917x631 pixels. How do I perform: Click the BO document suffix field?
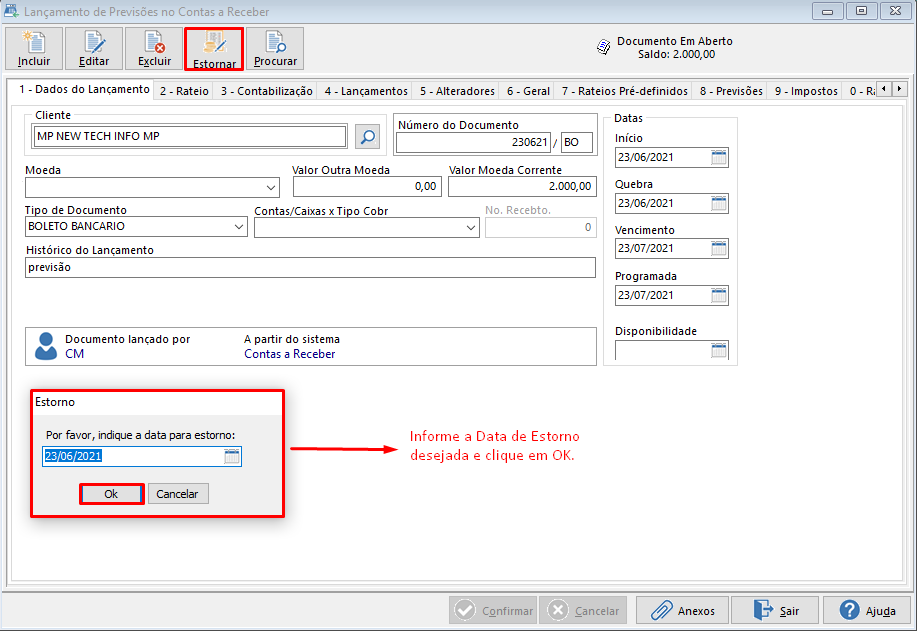(x=577, y=142)
